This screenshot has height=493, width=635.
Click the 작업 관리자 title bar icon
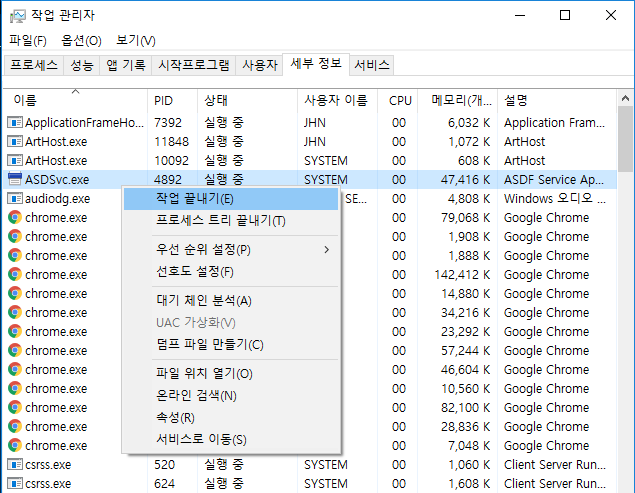coord(17,16)
